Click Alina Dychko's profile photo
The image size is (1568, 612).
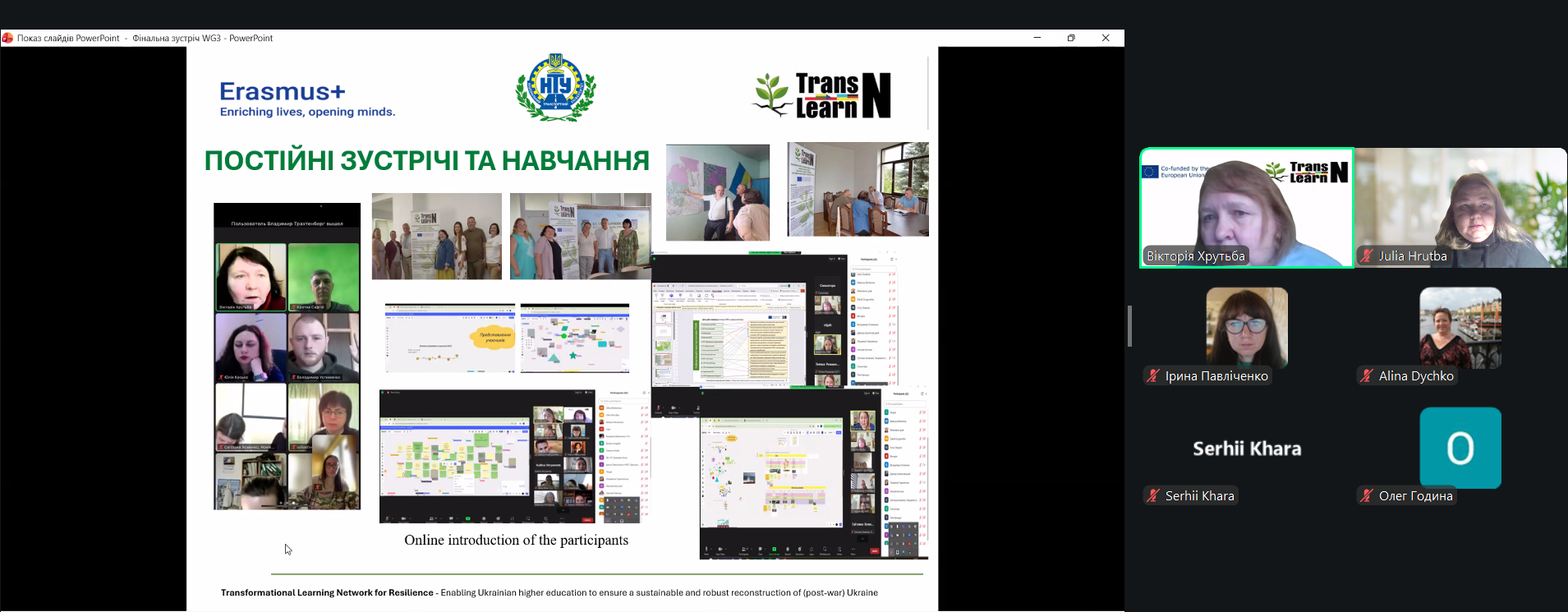click(1460, 327)
